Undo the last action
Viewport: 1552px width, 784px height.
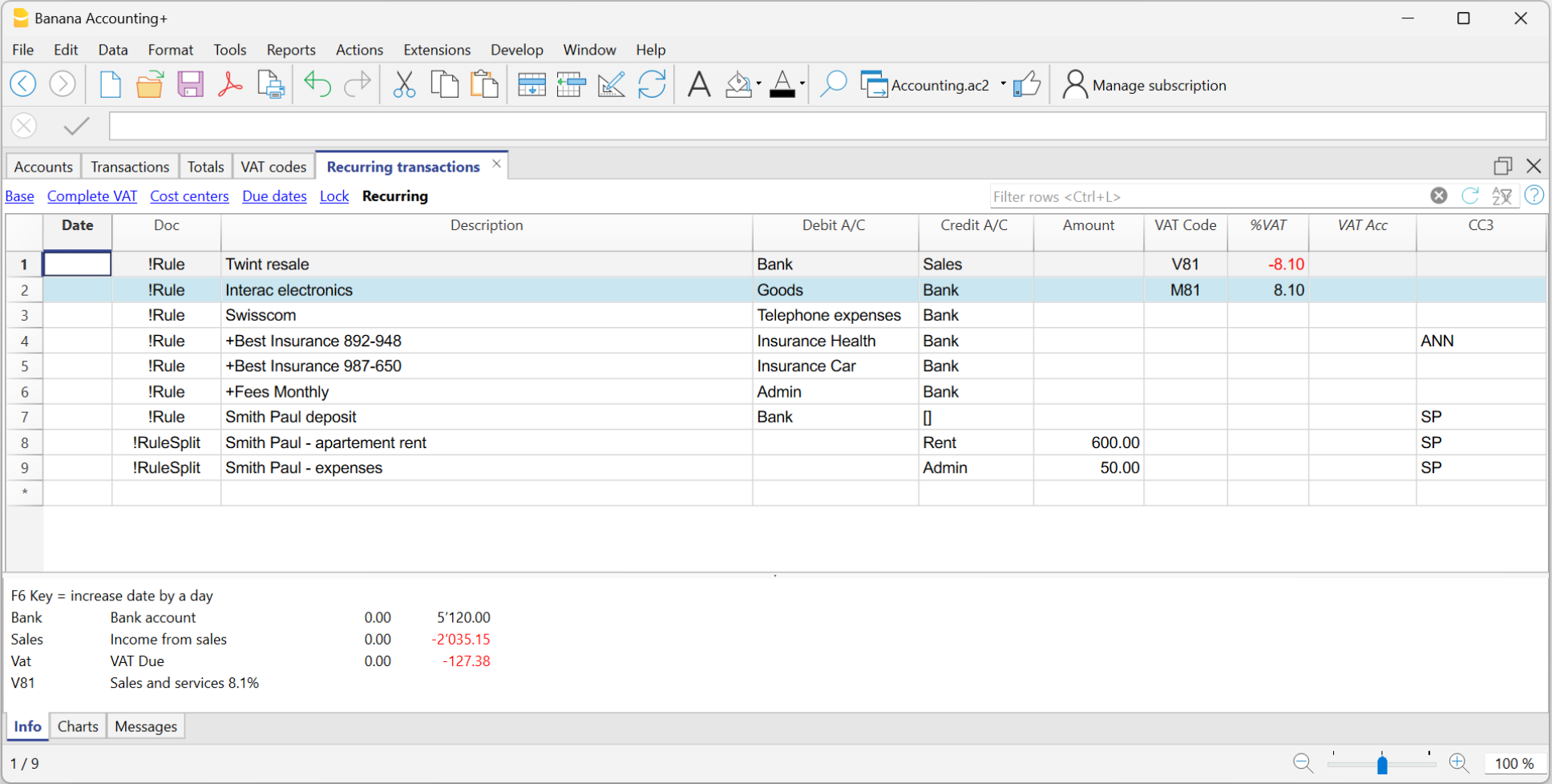(x=317, y=84)
